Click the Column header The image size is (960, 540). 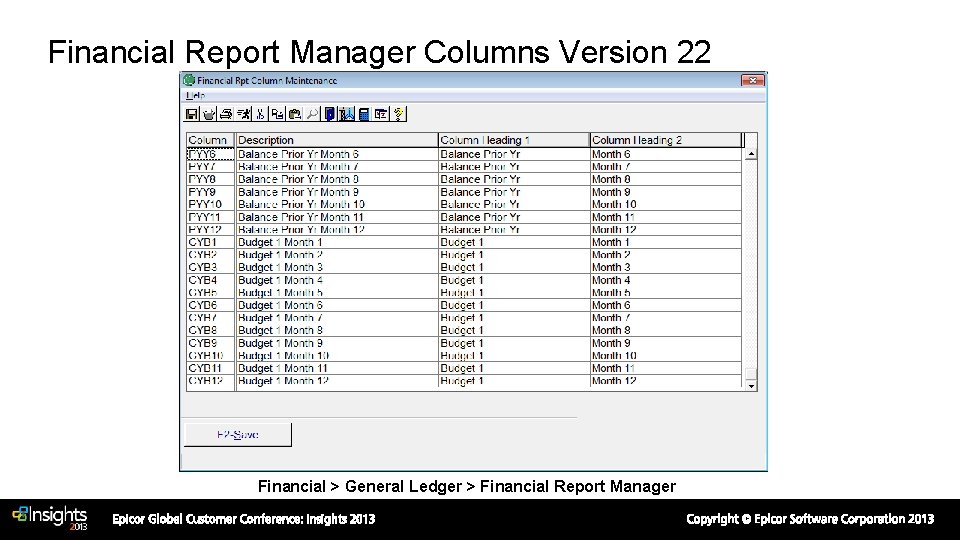[x=210, y=140]
